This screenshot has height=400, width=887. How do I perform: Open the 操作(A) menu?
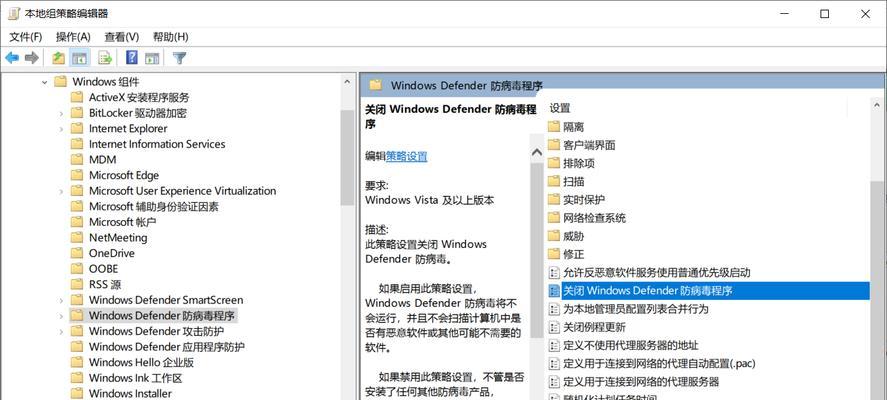pyautogui.click(x=73, y=37)
